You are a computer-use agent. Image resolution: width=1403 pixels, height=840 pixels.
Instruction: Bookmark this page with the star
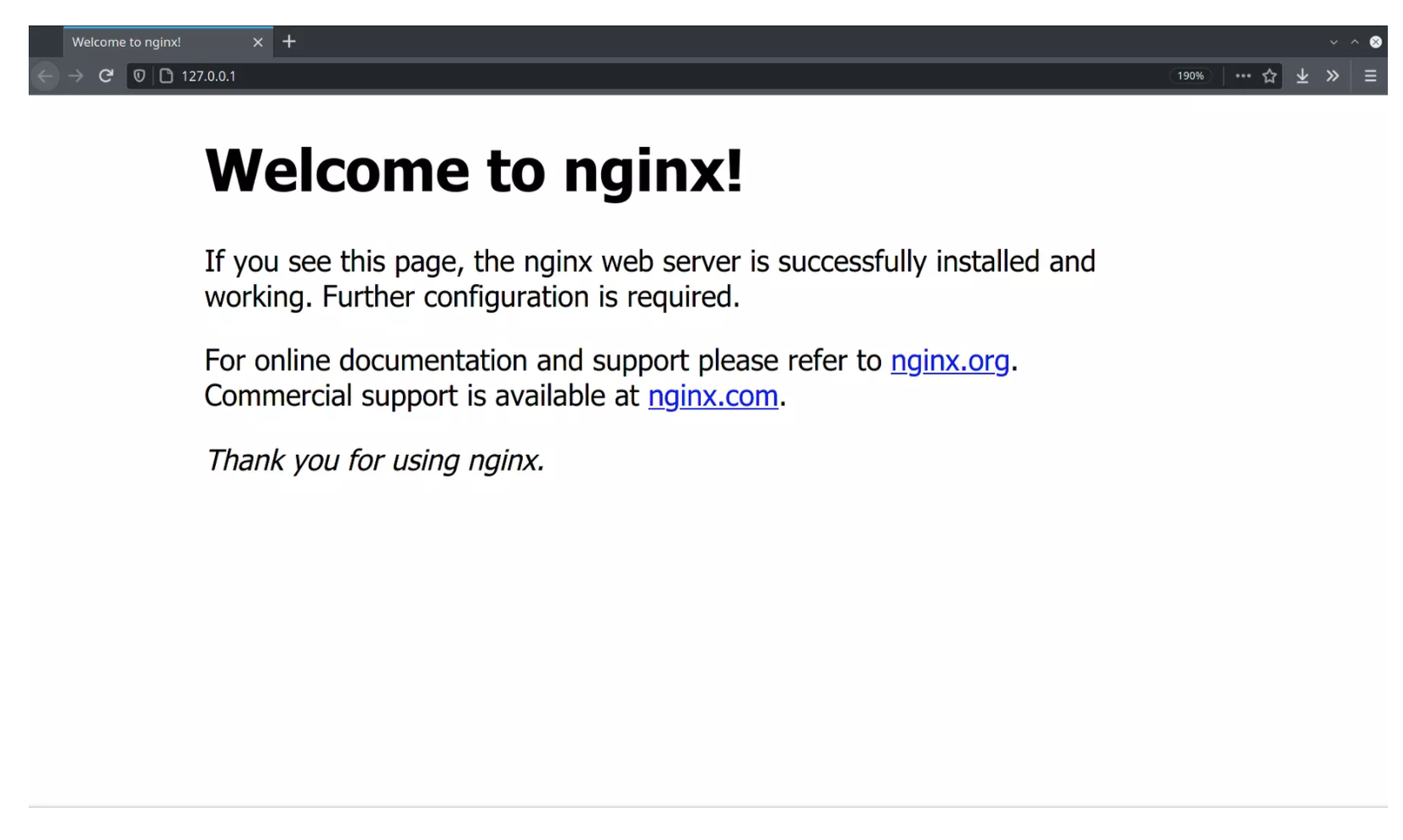pyautogui.click(x=1270, y=76)
